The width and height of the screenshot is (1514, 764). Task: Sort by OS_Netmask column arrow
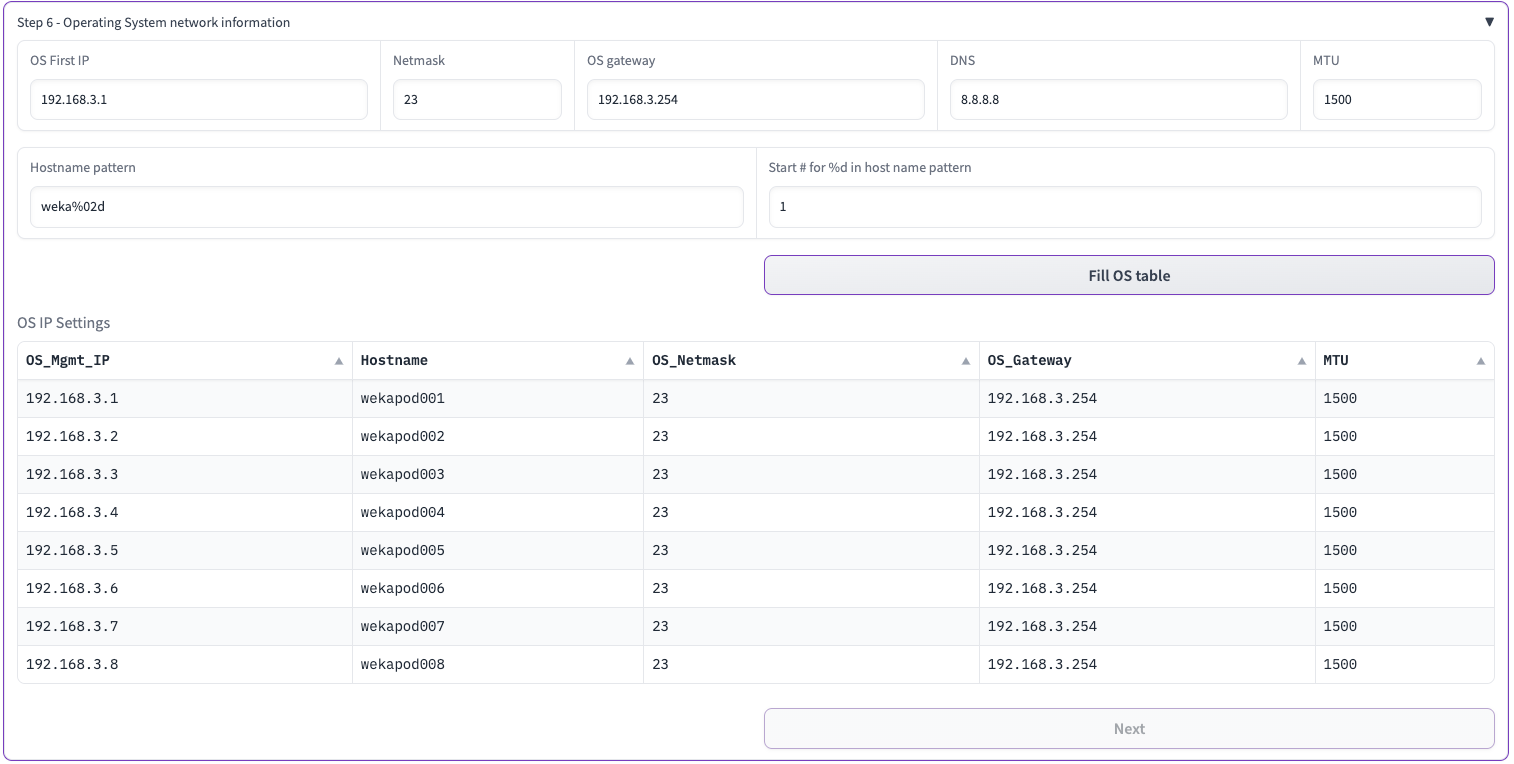(966, 361)
